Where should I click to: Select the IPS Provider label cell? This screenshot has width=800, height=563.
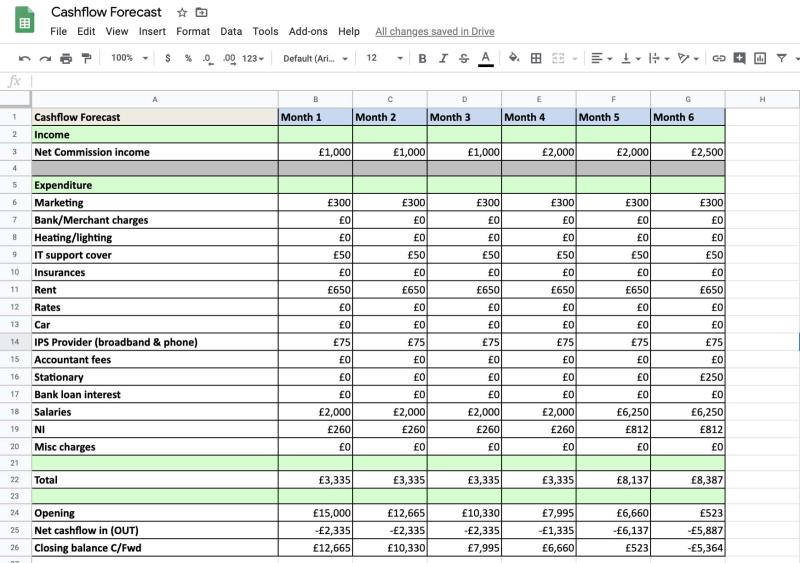[155, 342]
